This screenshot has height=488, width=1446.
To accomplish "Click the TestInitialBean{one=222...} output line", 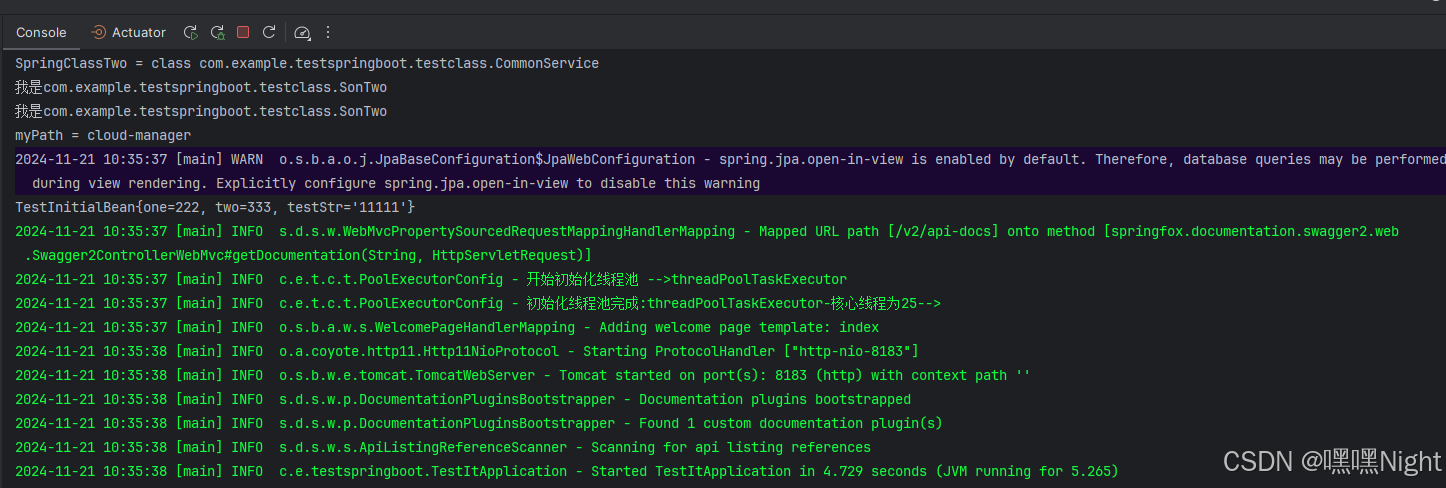I will click(x=215, y=207).
